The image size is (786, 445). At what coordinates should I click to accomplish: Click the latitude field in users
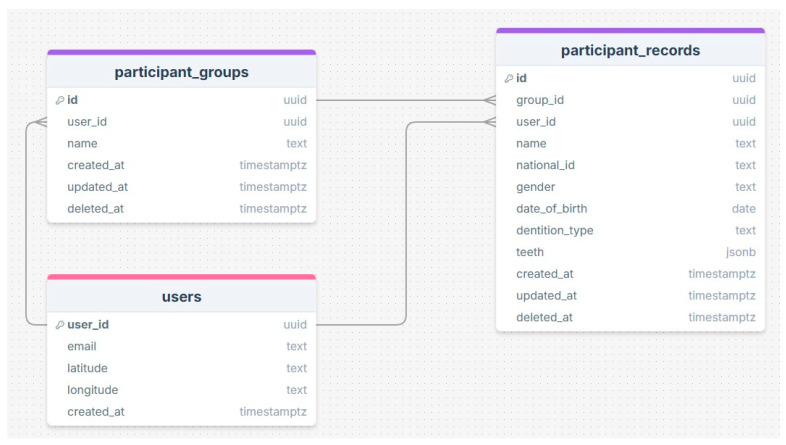181,368
